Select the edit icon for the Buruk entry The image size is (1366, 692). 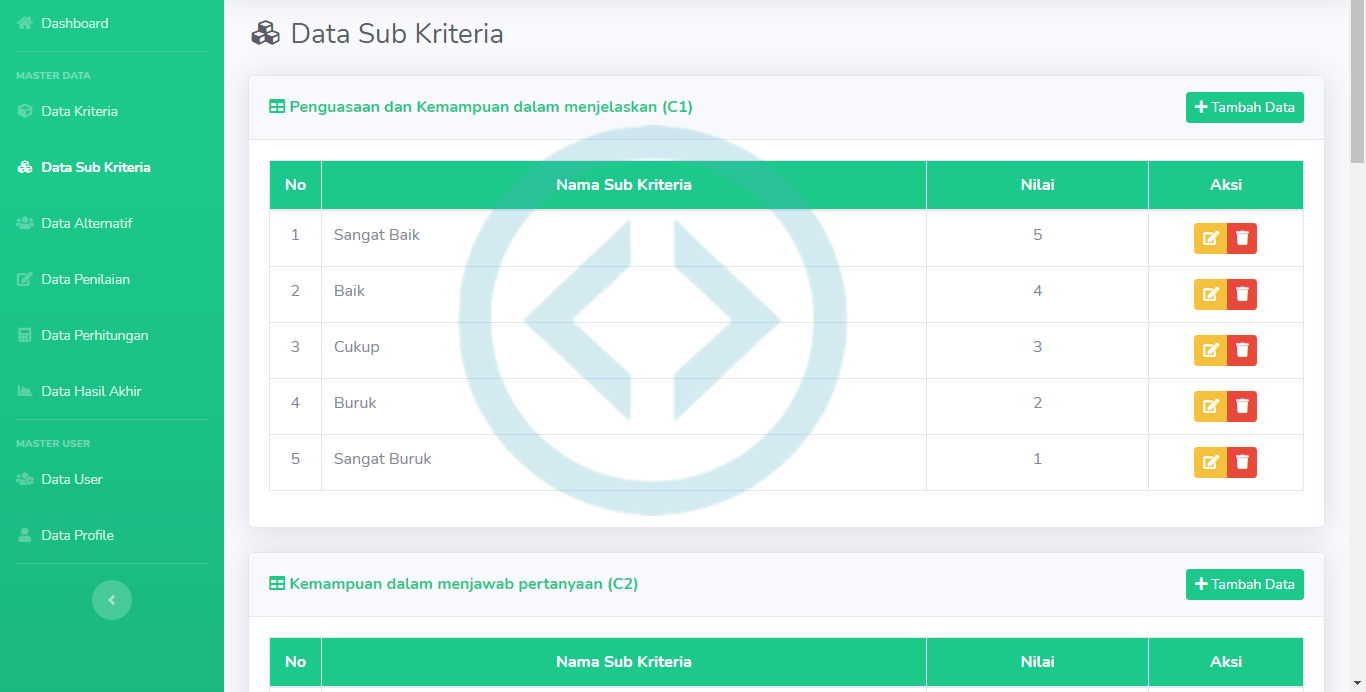[x=1211, y=406]
